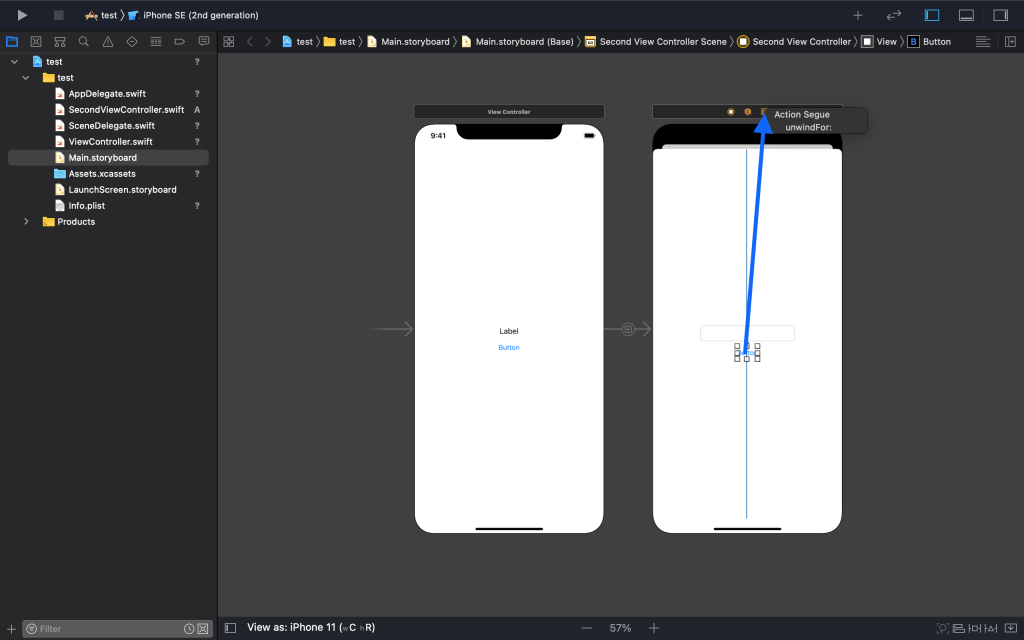Screen dimensions: 1024x640
Task: Click the View breadcrumb item
Action: pyautogui.click(x=879, y=42)
